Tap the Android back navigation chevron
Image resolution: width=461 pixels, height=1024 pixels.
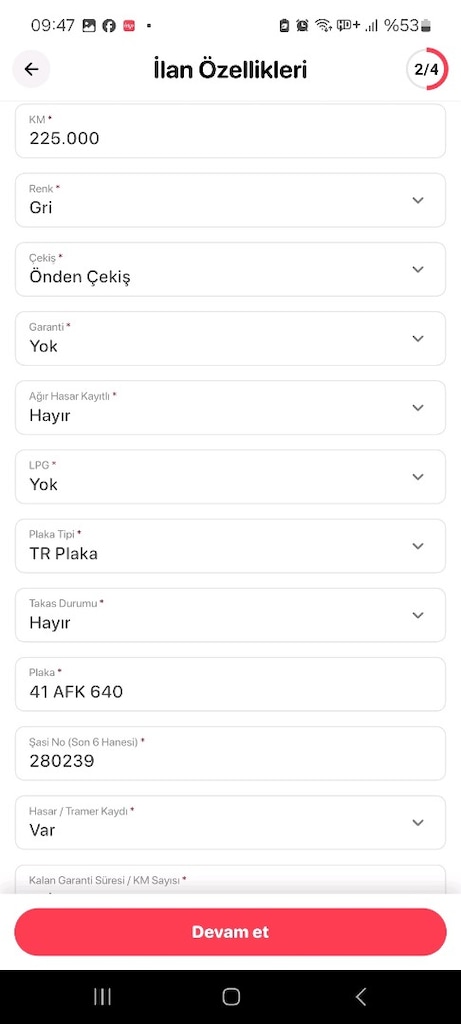[360, 996]
